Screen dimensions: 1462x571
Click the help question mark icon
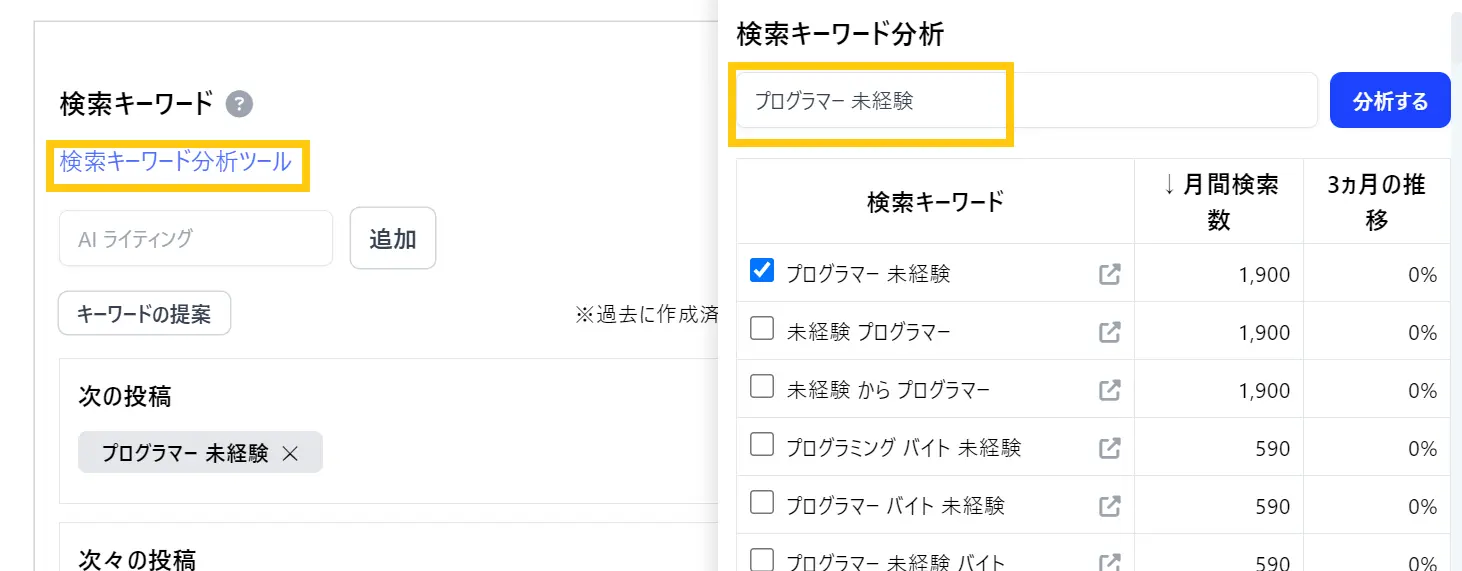click(x=239, y=103)
